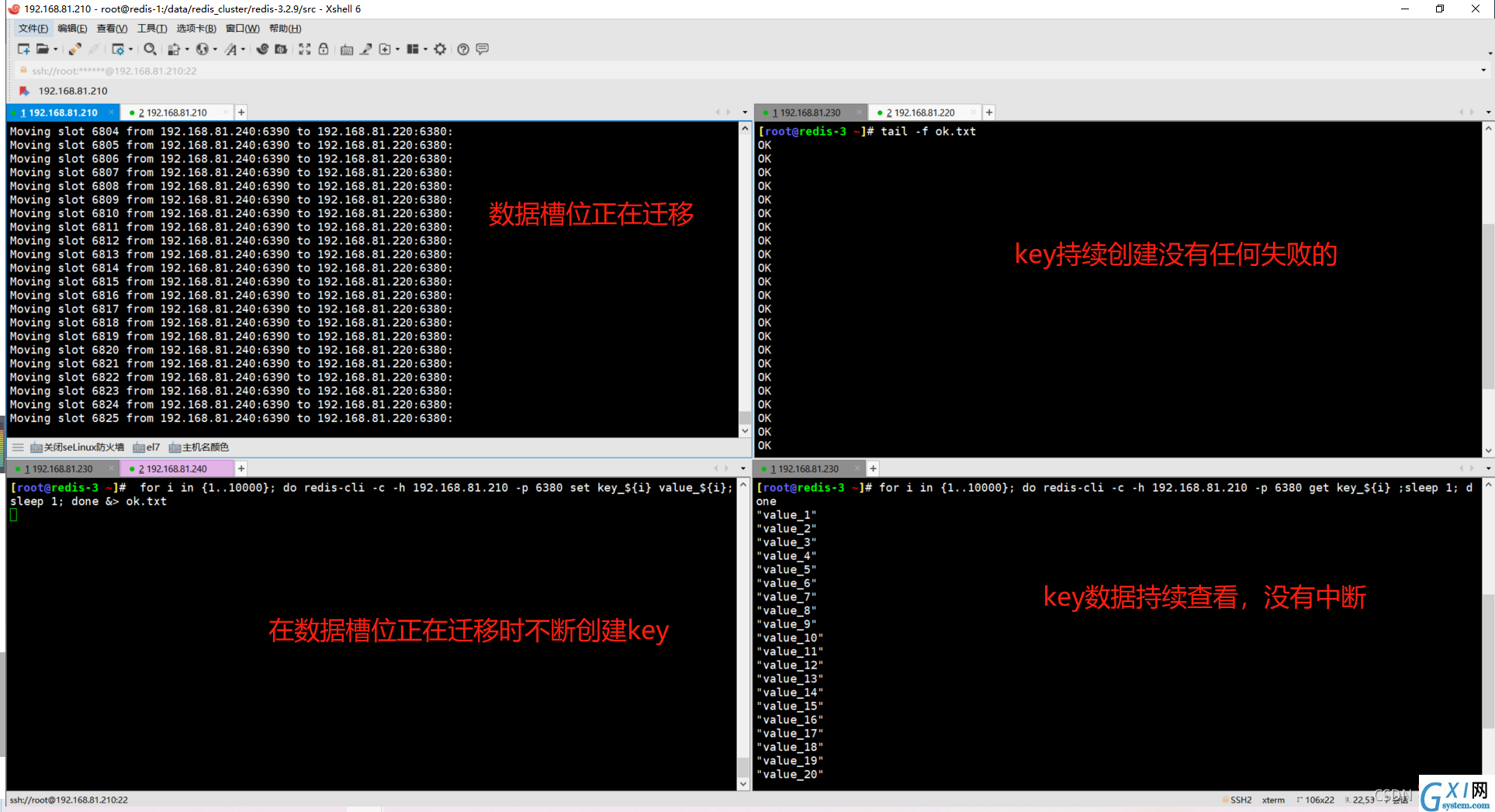This screenshot has width=1495, height=812.
Task: Click bottom-left terminal scrollbar down arrow
Action: pos(743,784)
